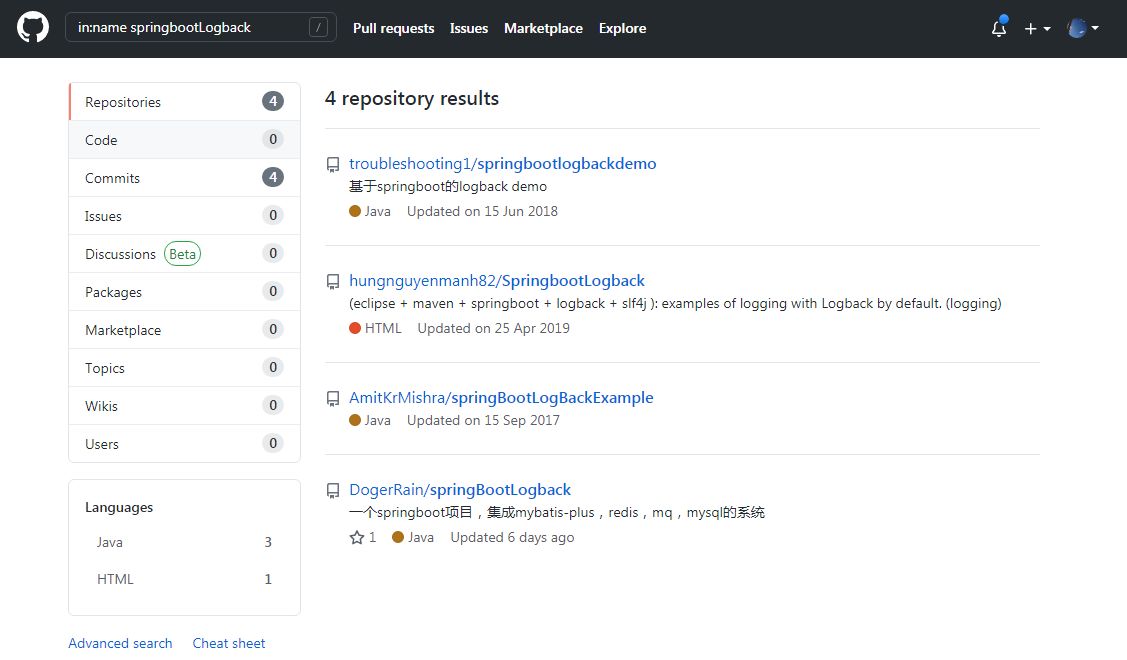Open the GitHub Octocat logo homepage
The image size is (1127, 660).
click(33, 28)
